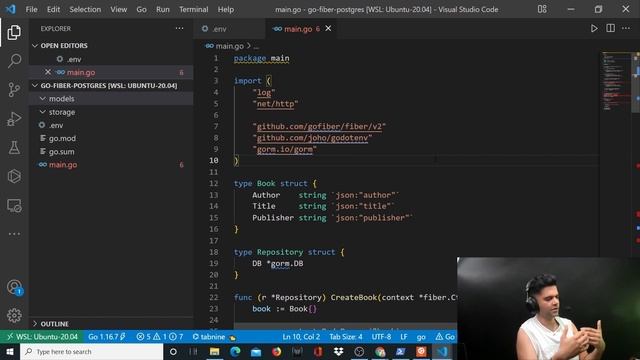Click WSL: Ubuntu-20.04 remote indicator

tap(42, 337)
